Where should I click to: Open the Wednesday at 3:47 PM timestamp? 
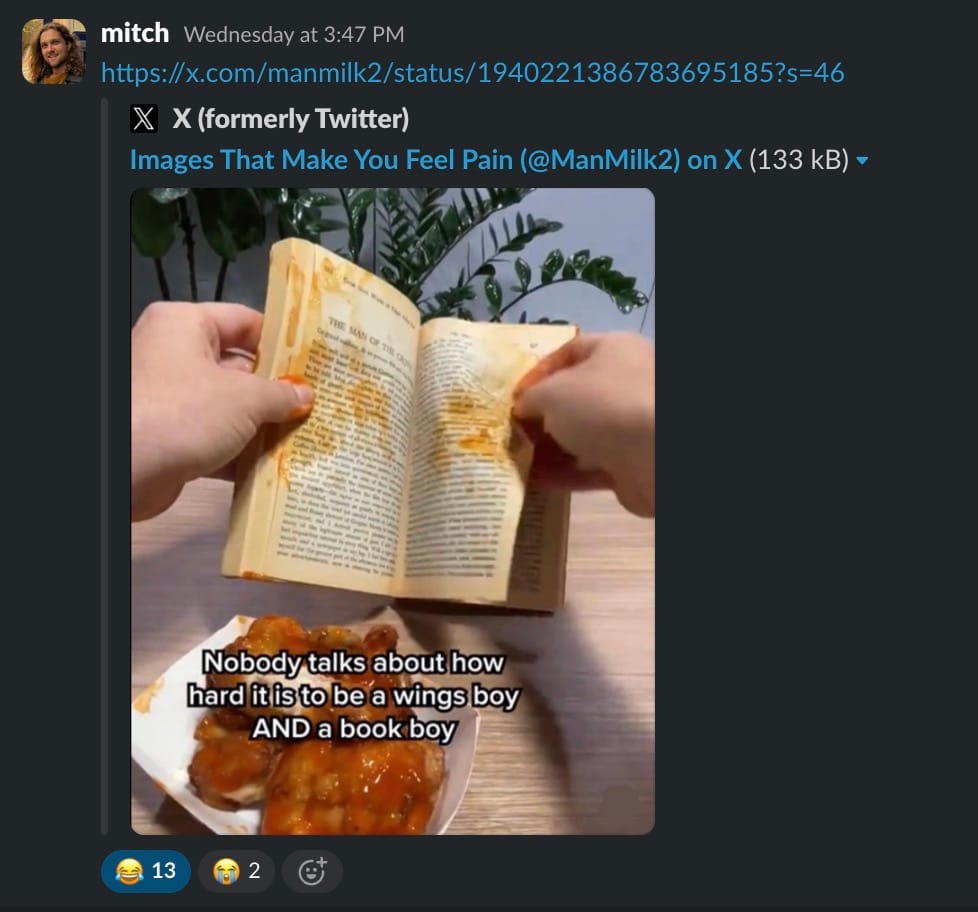(294, 34)
